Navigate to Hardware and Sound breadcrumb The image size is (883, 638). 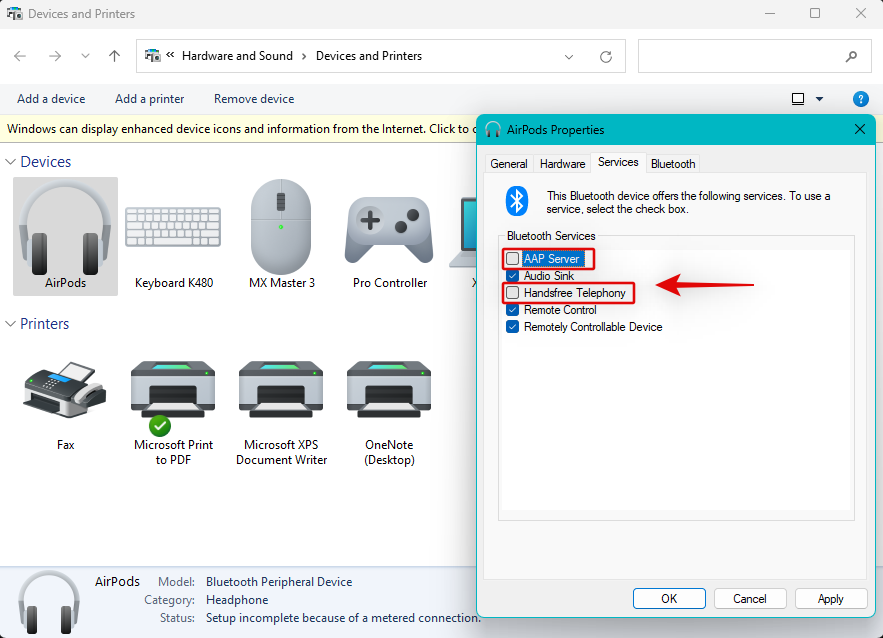237,56
